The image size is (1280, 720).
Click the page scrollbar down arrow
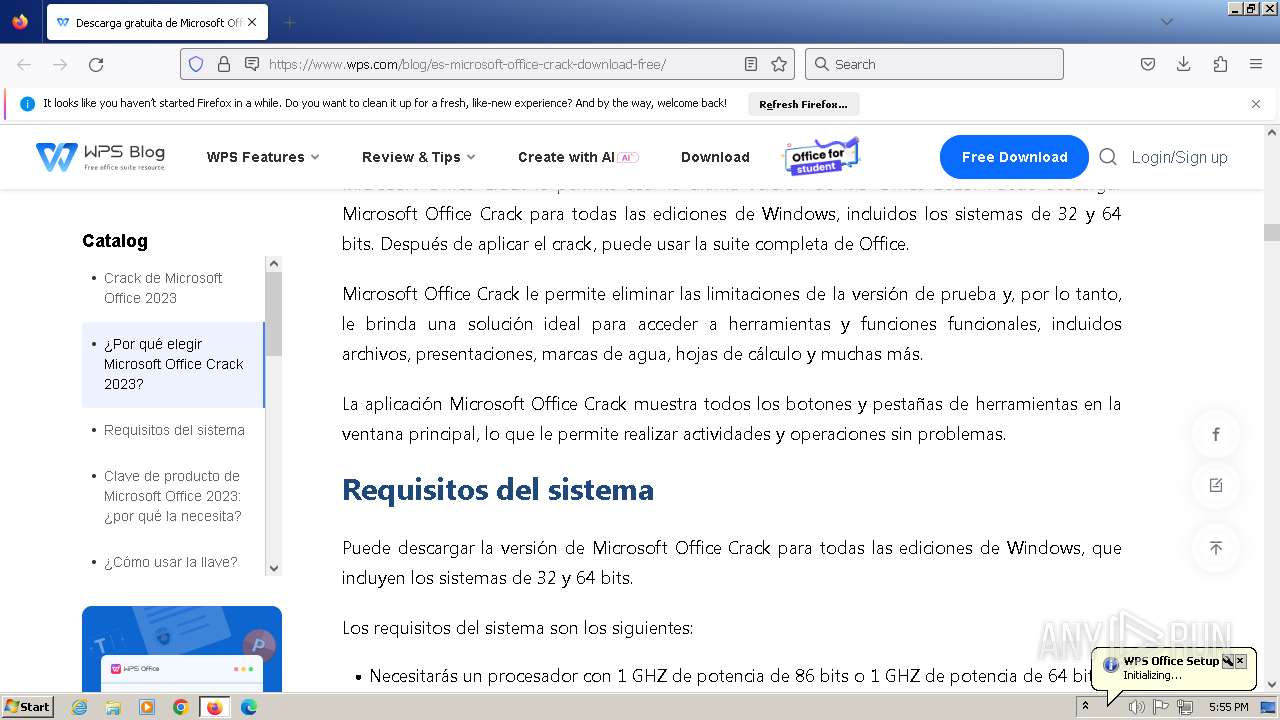click(x=1272, y=685)
